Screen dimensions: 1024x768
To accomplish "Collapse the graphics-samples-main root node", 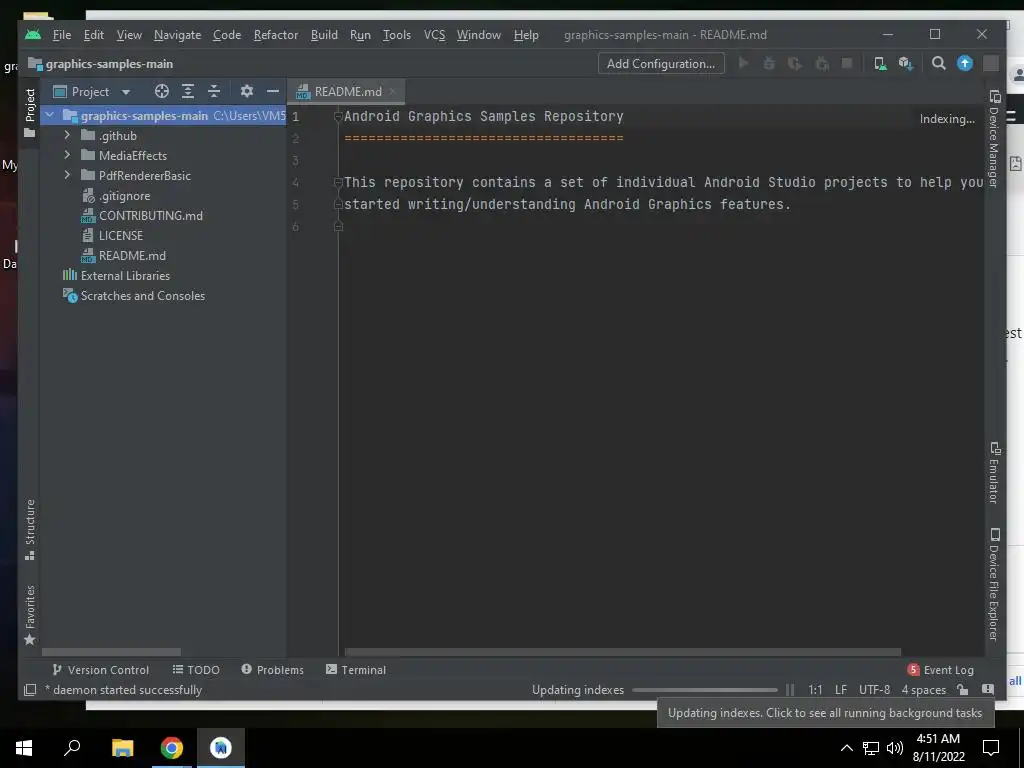I will coord(50,116).
